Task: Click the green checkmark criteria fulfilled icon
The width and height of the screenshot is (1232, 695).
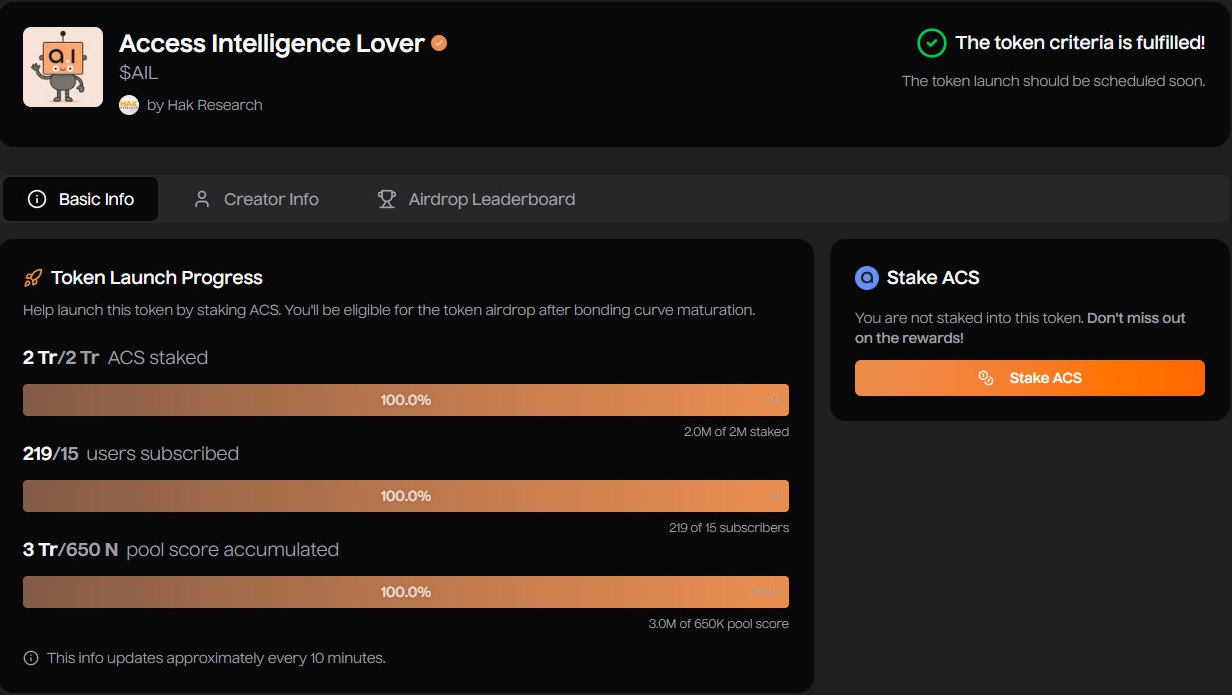Action: tap(931, 43)
